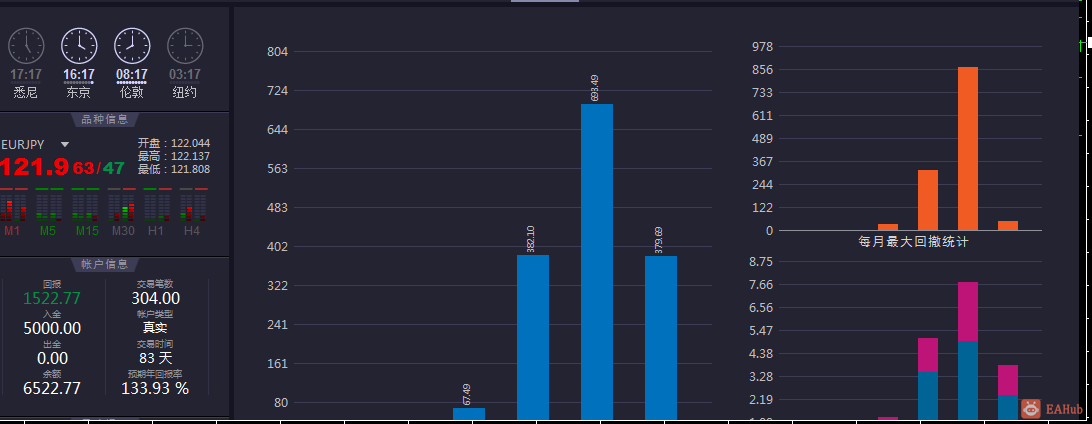Viewport: 1092px width, 424px height.
Task: Click the EURJPY symbol name
Action: 23,144
